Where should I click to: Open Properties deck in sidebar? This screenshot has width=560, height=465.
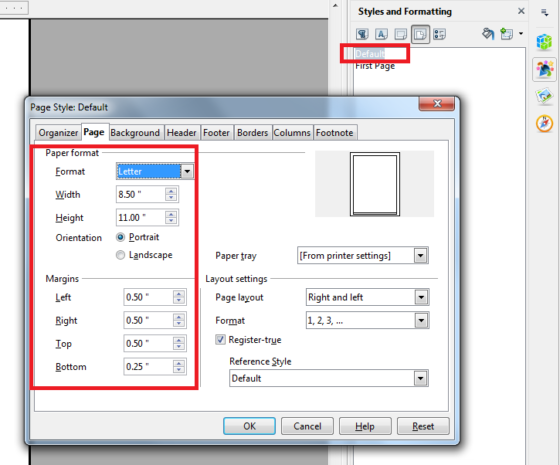coord(544,42)
